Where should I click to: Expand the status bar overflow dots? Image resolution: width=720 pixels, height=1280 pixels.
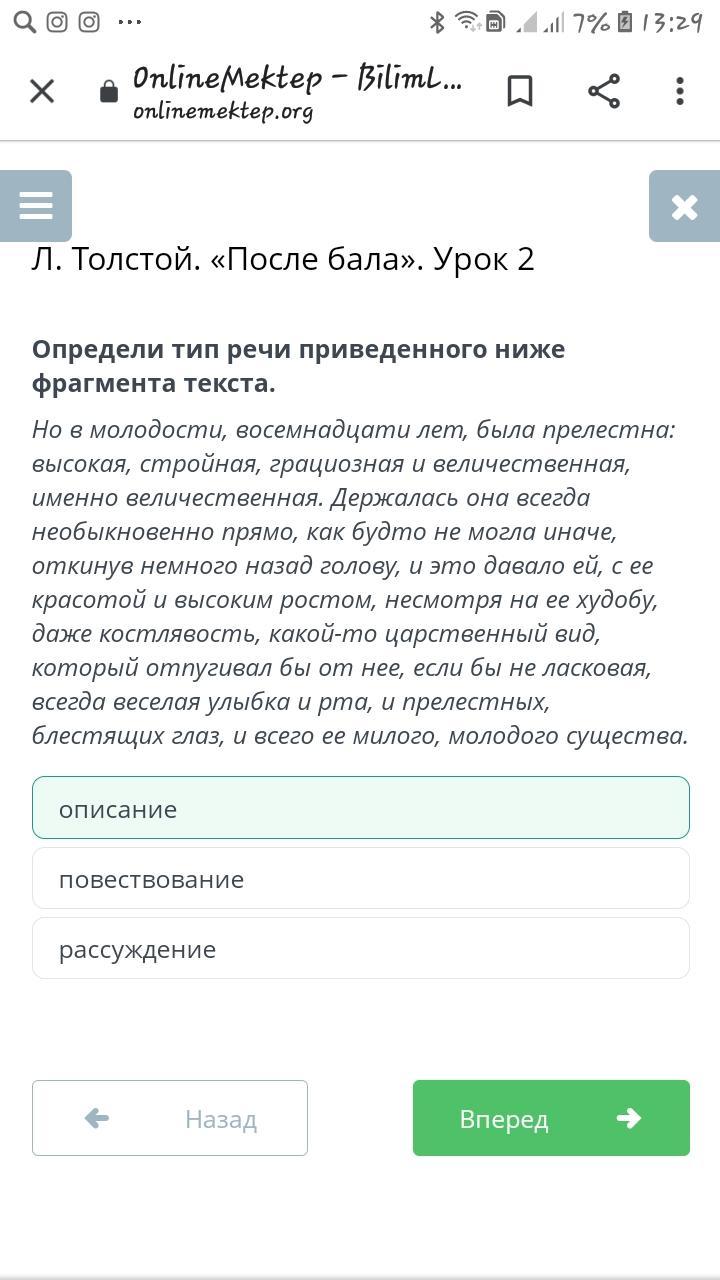[130, 22]
